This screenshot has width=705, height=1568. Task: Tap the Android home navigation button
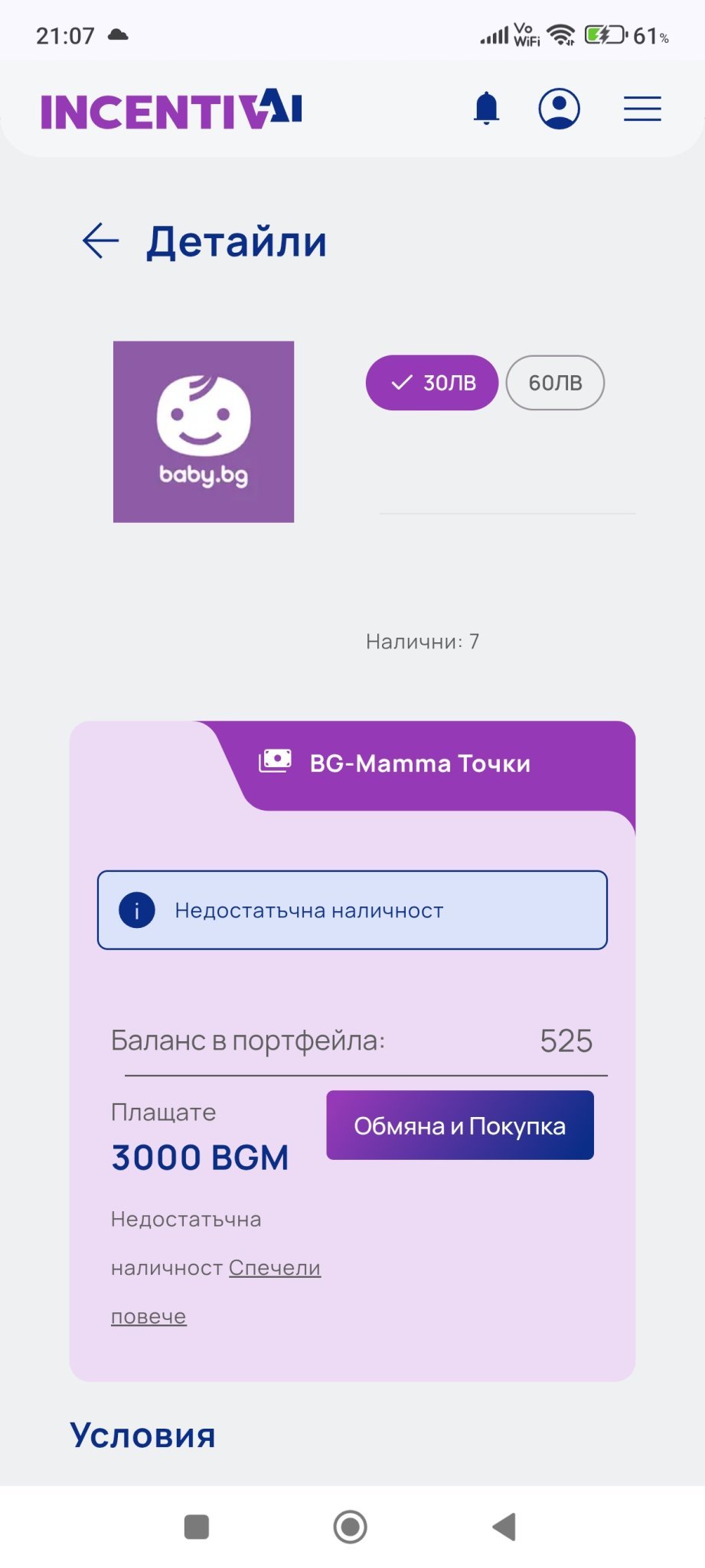(351, 1527)
